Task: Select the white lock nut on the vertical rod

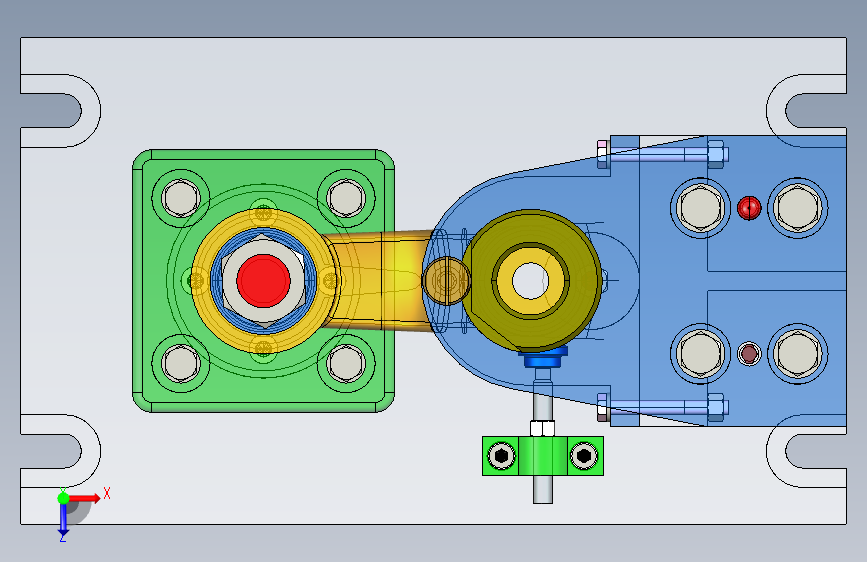Action: (542, 428)
